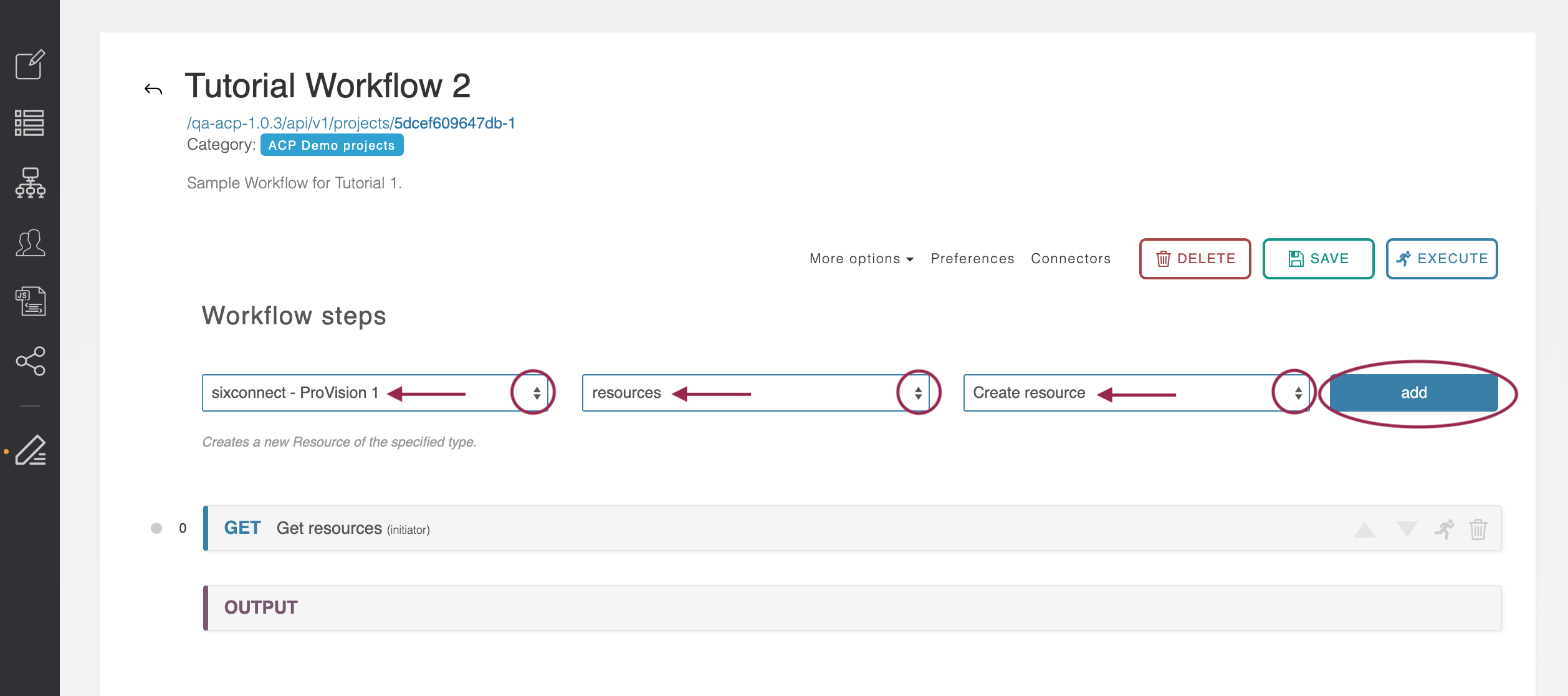This screenshot has width=1568, height=696.
Task: Click the blue add button
Action: (1413, 393)
